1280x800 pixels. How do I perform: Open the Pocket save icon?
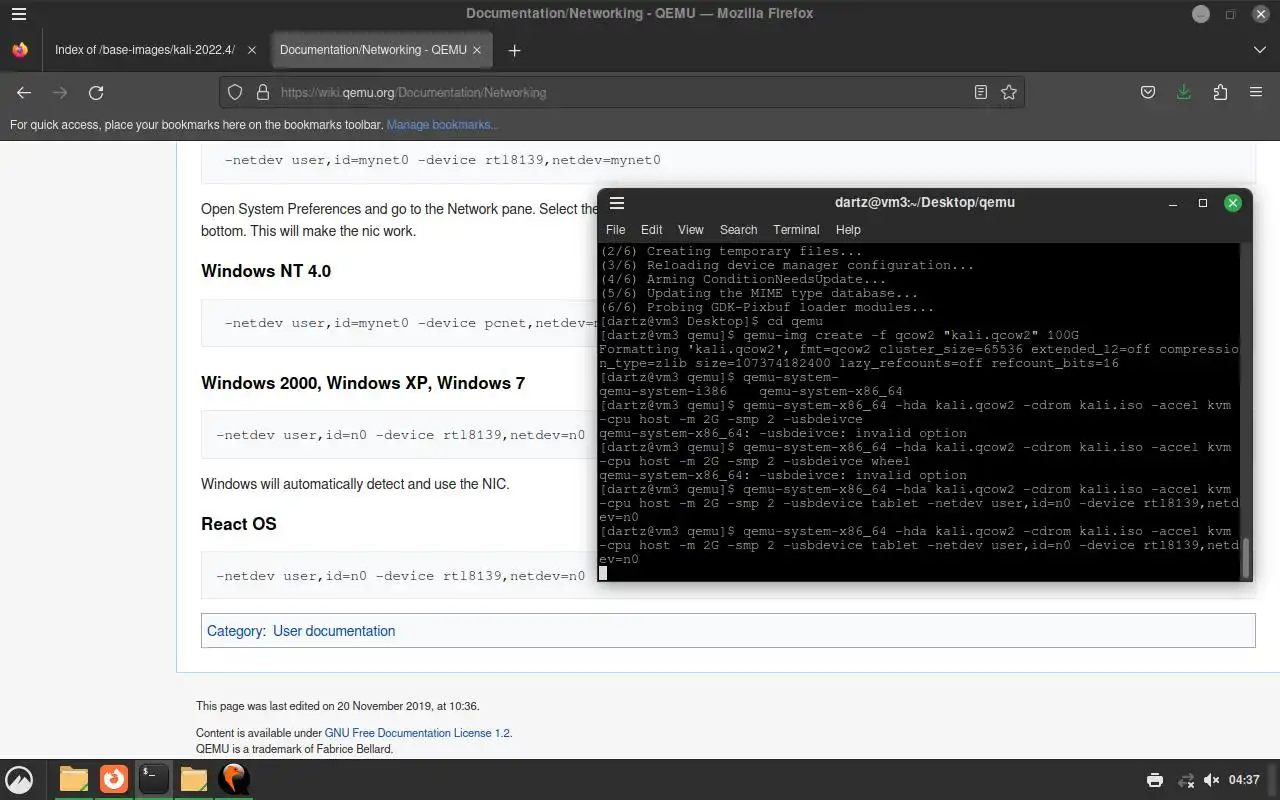(x=1148, y=92)
